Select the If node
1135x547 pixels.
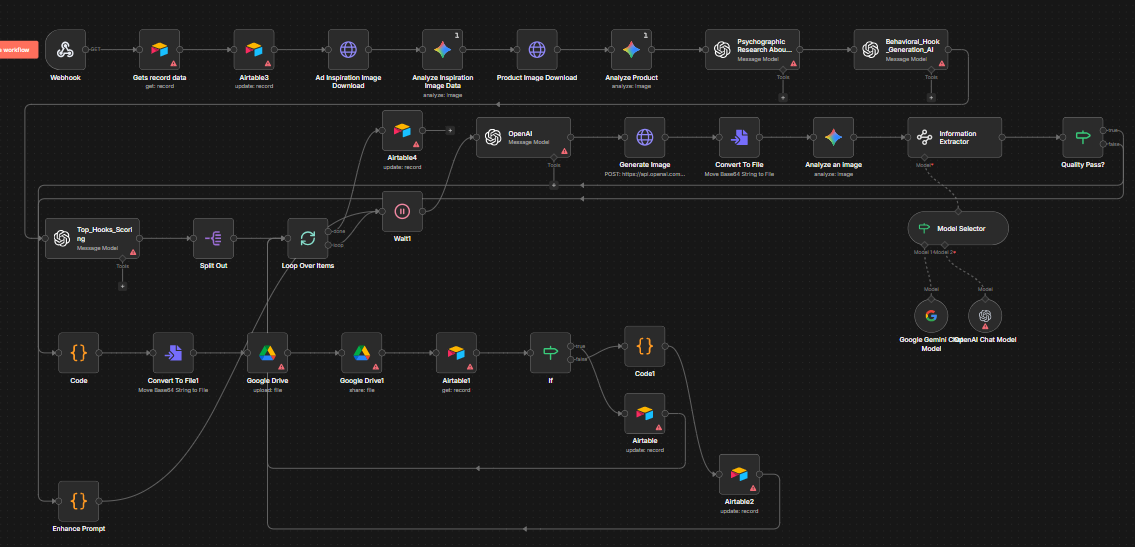(551, 352)
